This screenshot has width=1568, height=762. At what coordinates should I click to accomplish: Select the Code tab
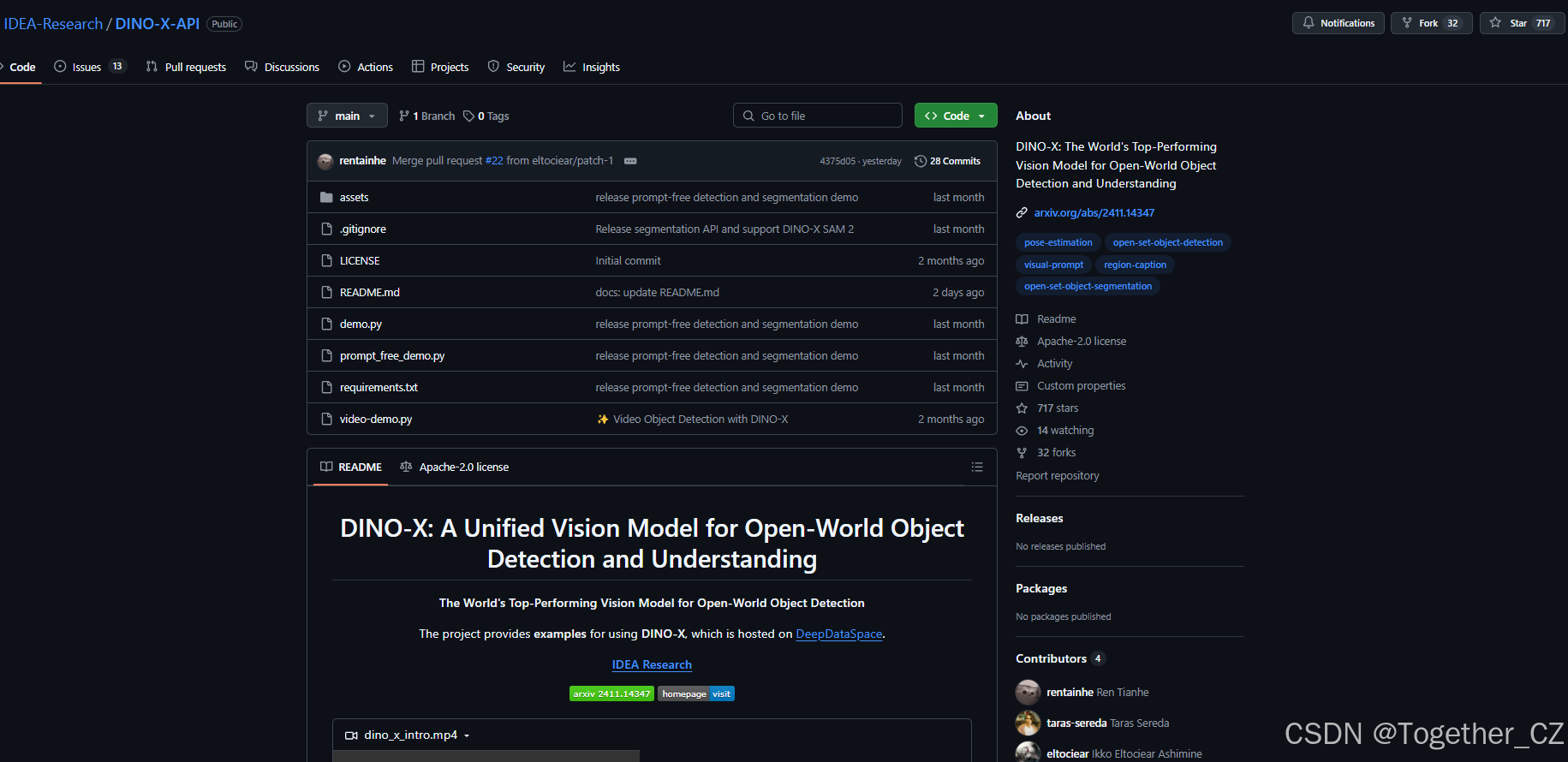coord(21,67)
